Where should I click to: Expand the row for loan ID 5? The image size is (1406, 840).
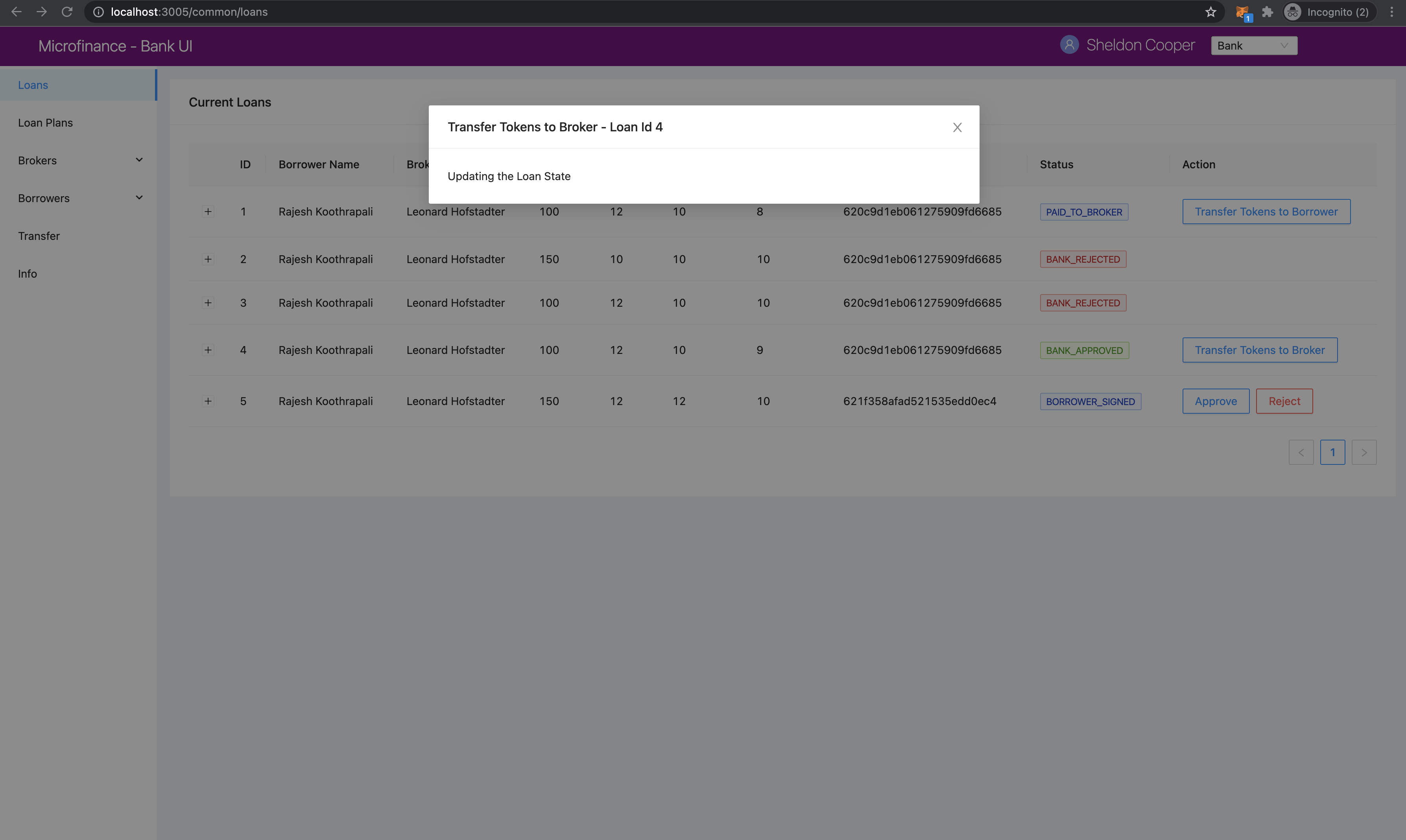tap(208, 401)
